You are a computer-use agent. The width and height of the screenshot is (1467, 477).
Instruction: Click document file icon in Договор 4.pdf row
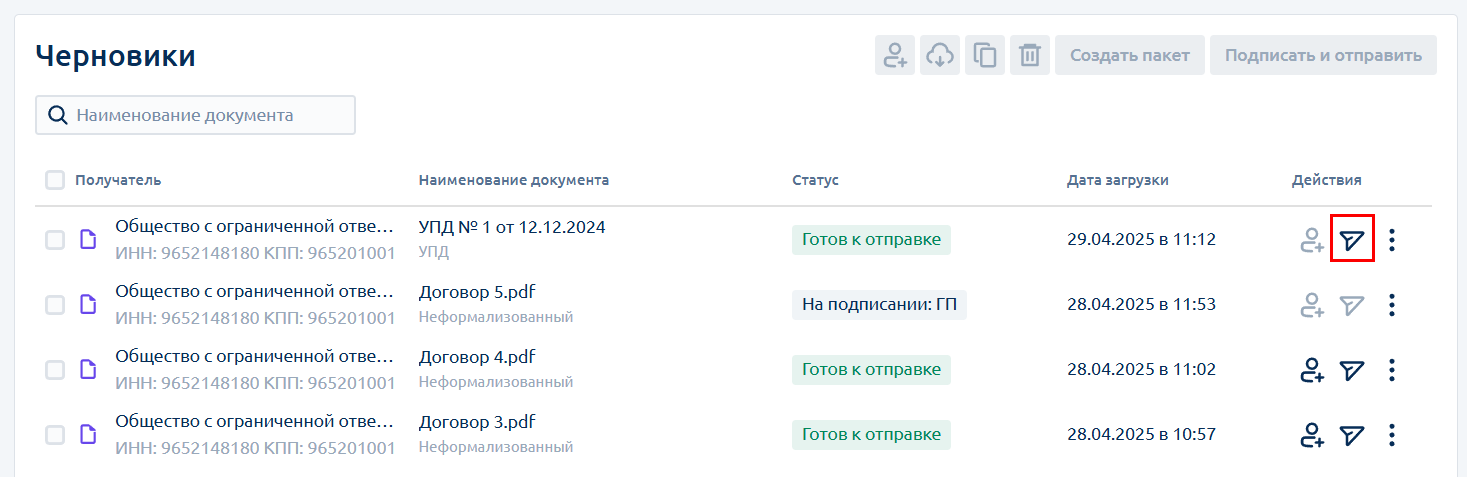pos(89,370)
